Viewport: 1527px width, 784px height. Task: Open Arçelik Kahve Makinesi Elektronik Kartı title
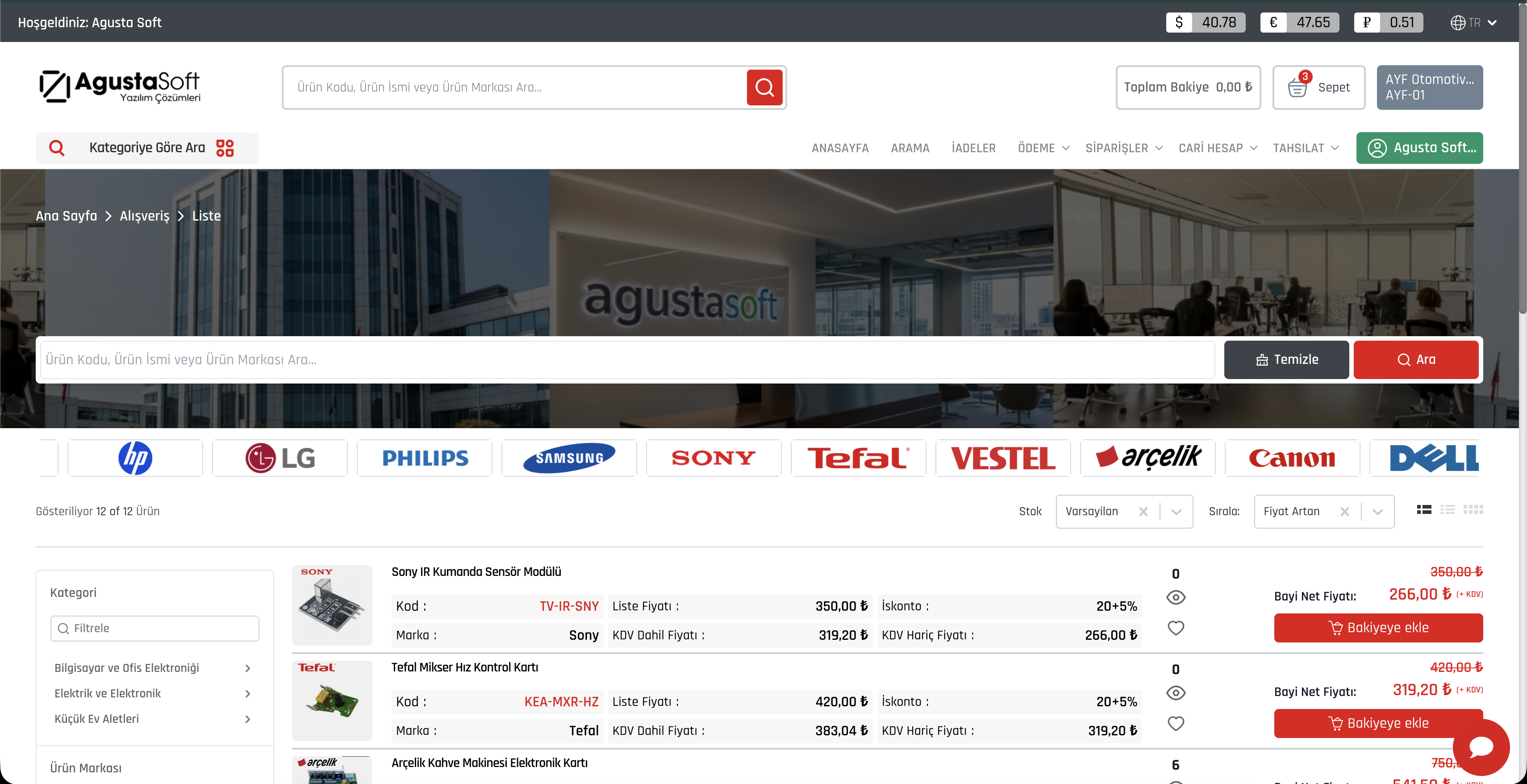tap(489, 763)
